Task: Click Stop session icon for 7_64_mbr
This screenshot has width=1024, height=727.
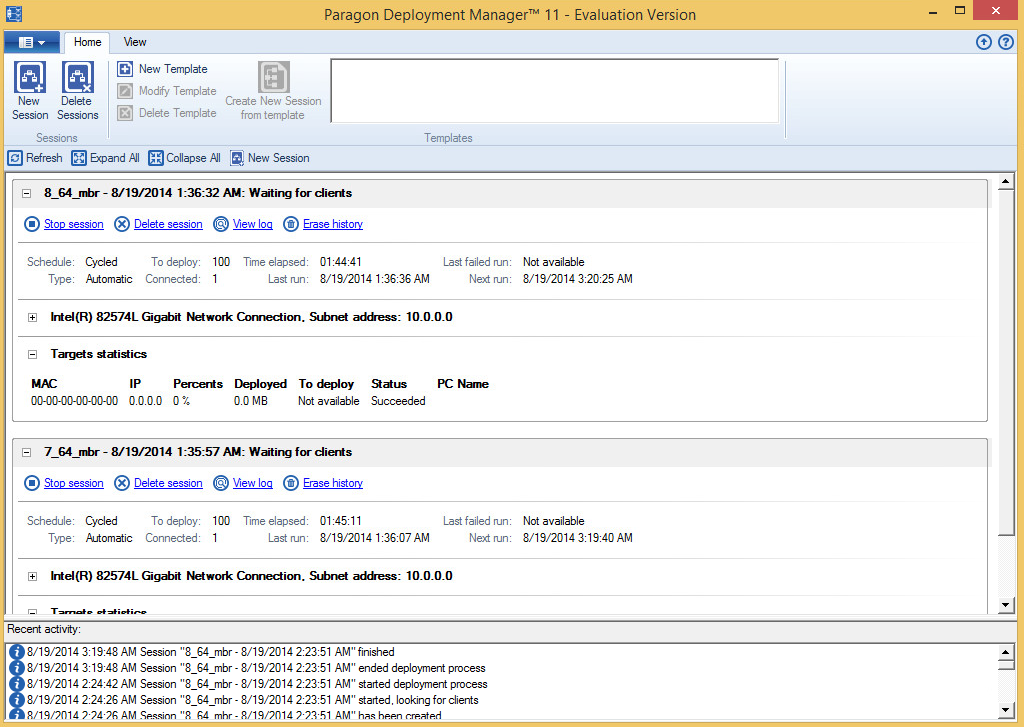Action: coord(32,483)
